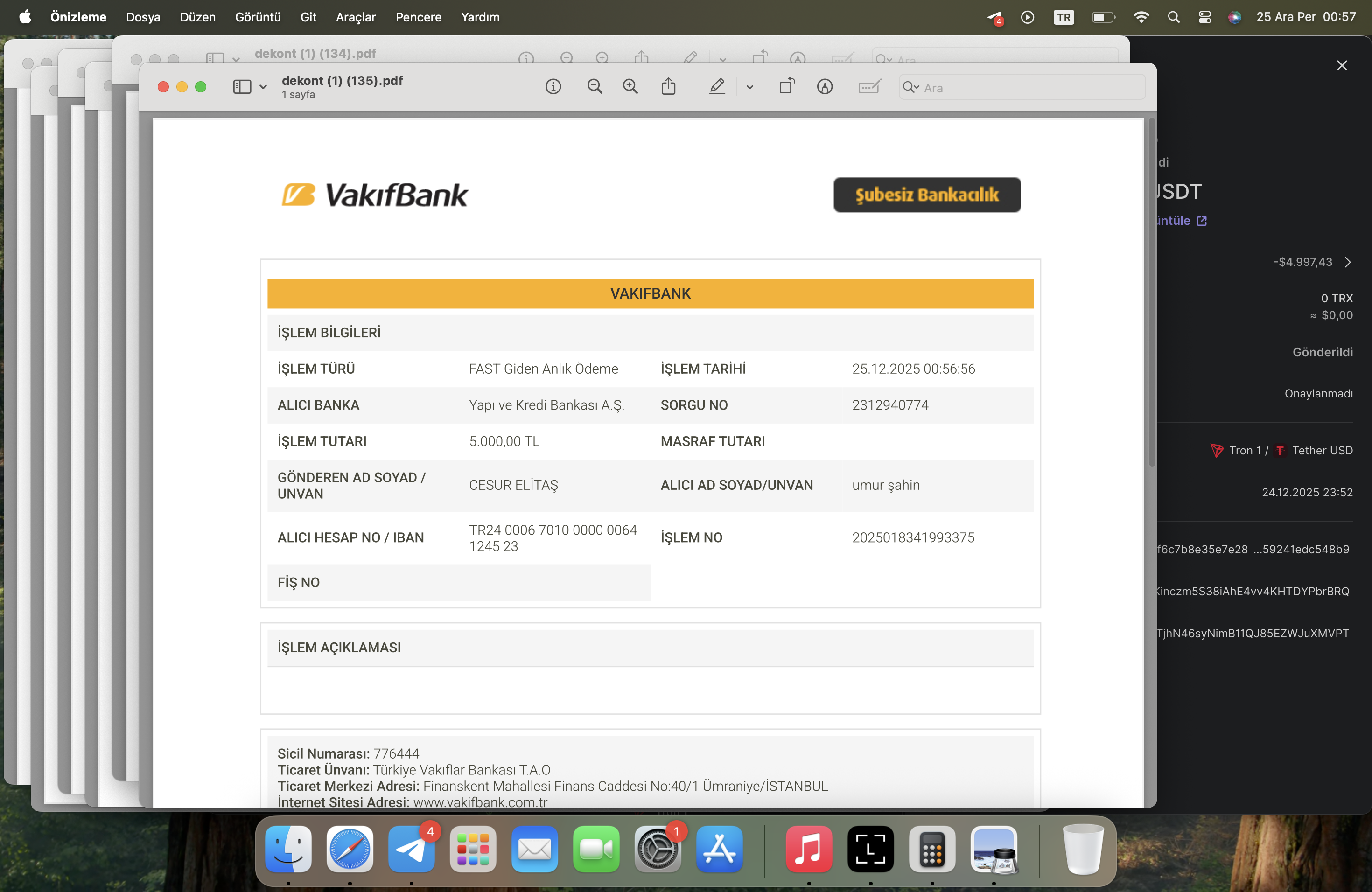Click the Tron network icon in wallet panel
Screen dimensions: 1372x892
tap(1216, 451)
